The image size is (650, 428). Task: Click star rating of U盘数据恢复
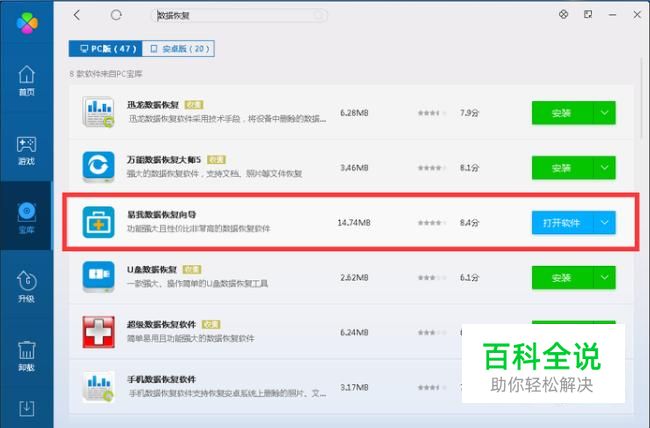tap(432, 278)
